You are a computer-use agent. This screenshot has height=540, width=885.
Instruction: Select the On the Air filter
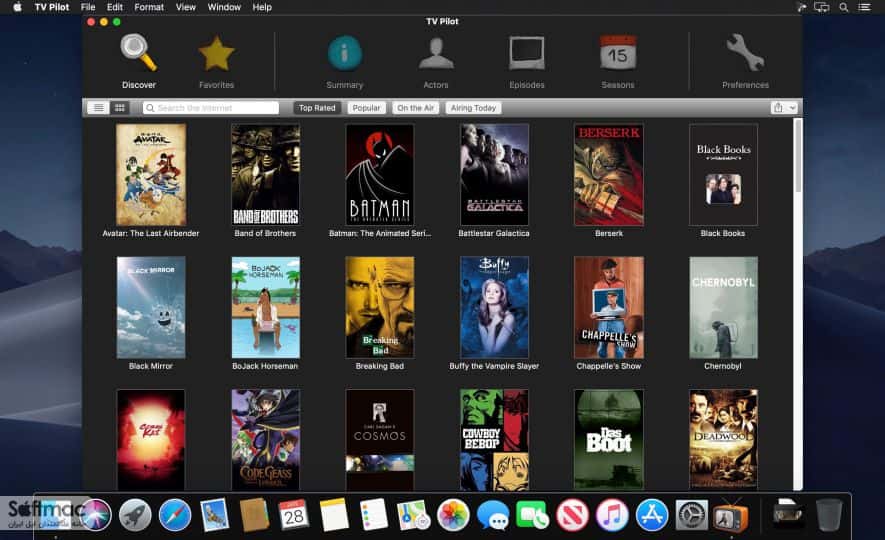415,108
